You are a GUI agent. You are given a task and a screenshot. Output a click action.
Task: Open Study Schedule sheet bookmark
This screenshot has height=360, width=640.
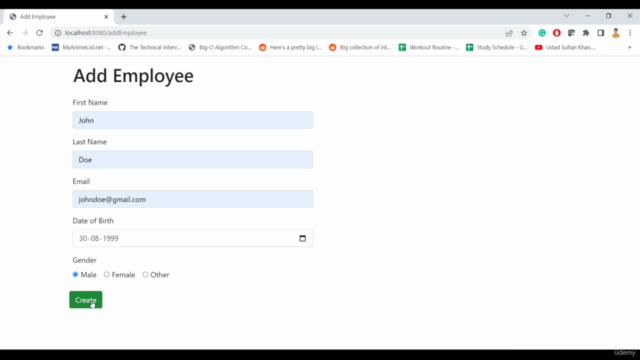pyautogui.click(x=497, y=47)
